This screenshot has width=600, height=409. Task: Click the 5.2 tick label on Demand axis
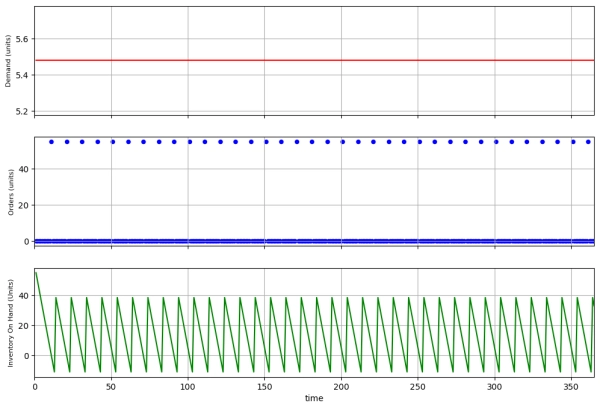21,111
